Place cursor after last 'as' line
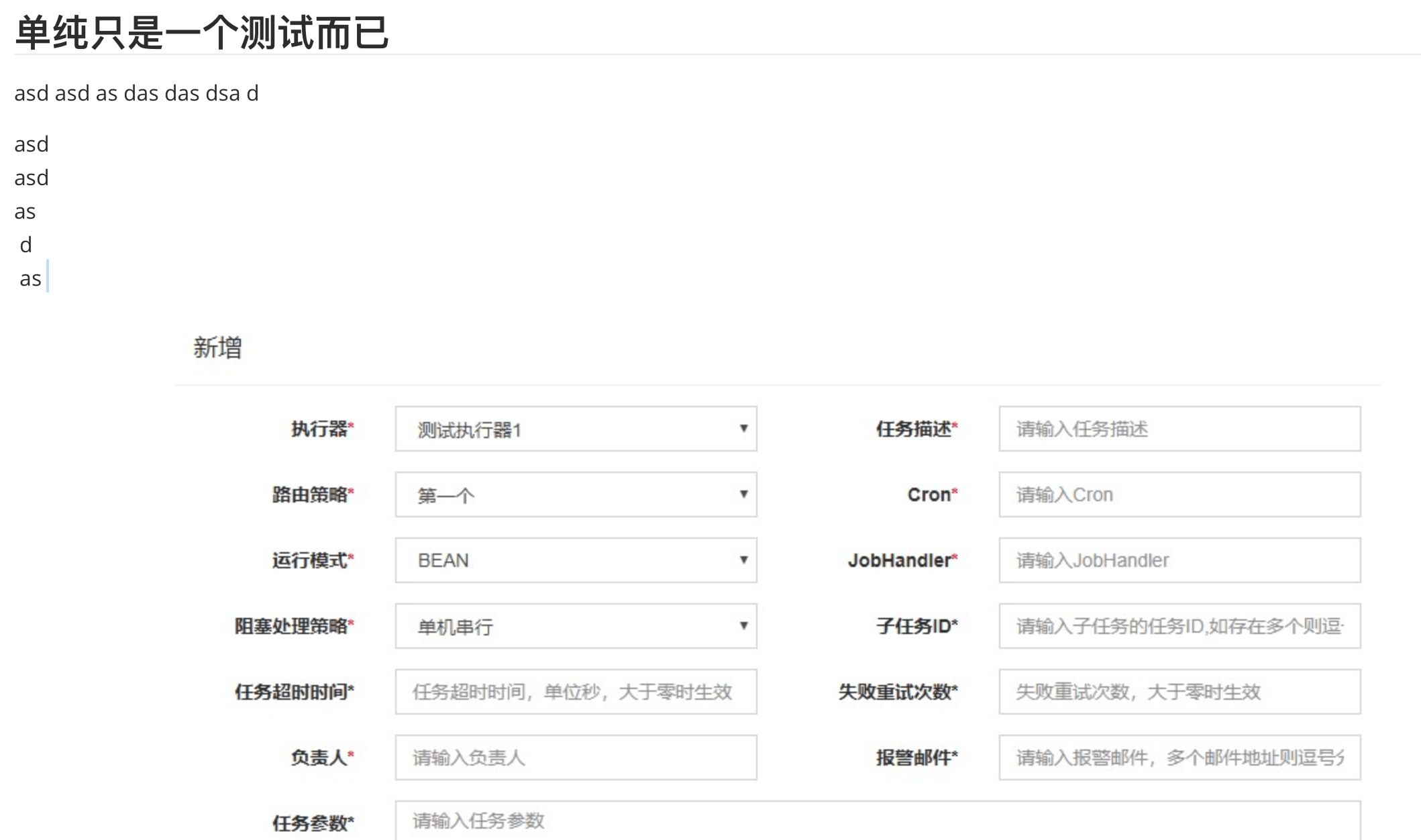Image resolution: width=1421 pixels, height=840 pixels. (x=44, y=278)
